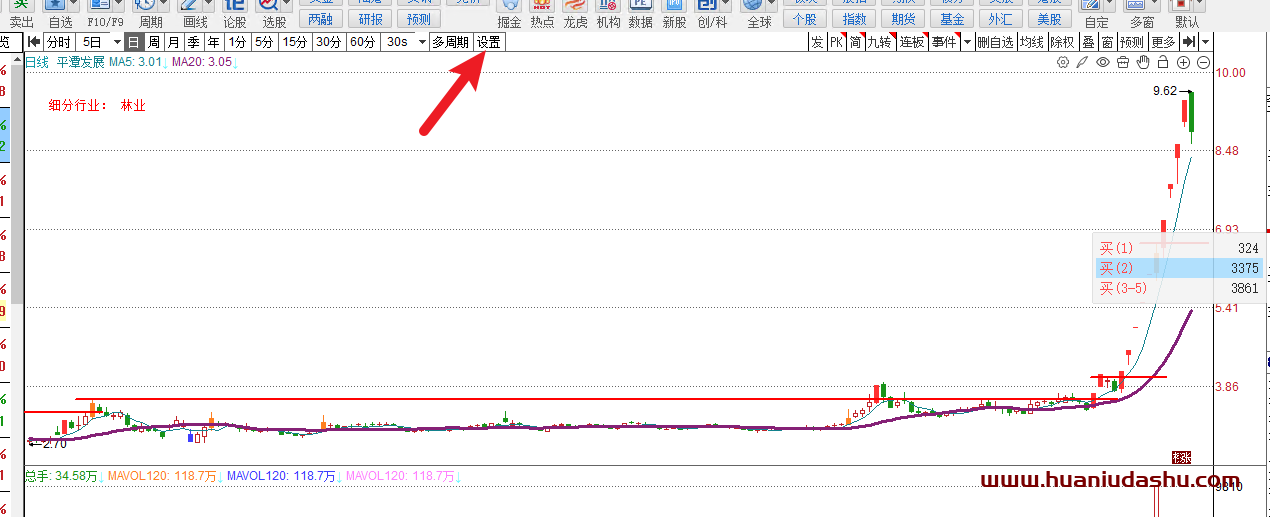Click the chart settings gear icon

click(x=1062, y=62)
